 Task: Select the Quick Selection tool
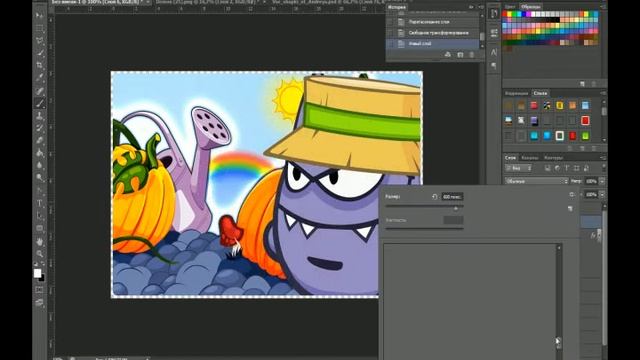click(40, 53)
